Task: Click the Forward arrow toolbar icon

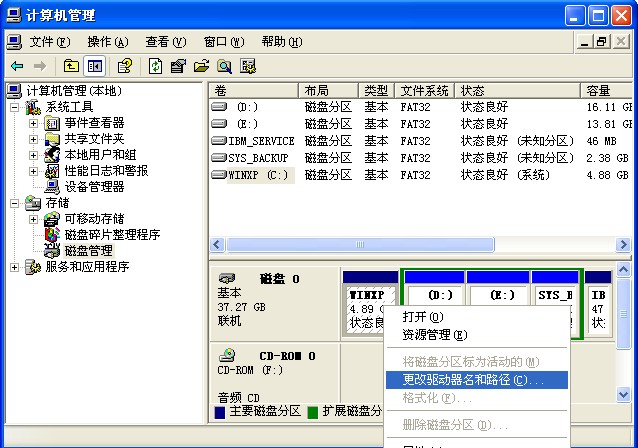Action: coord(40,66)
